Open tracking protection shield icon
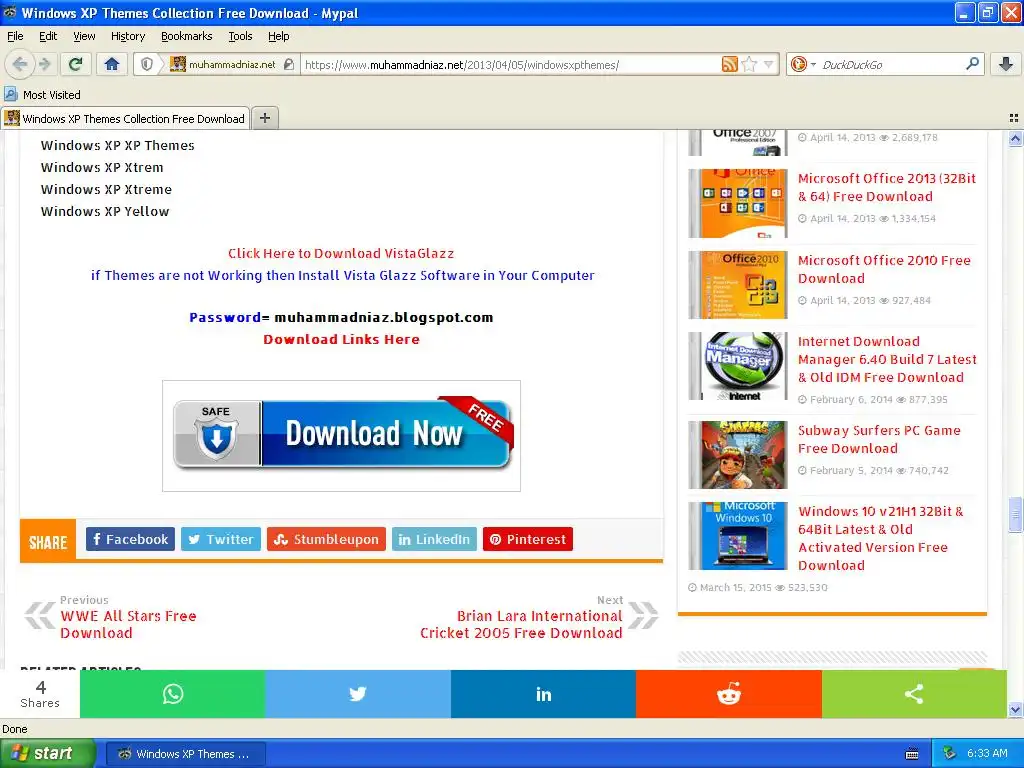1024x768 pixels. click(x=147, y=64)
